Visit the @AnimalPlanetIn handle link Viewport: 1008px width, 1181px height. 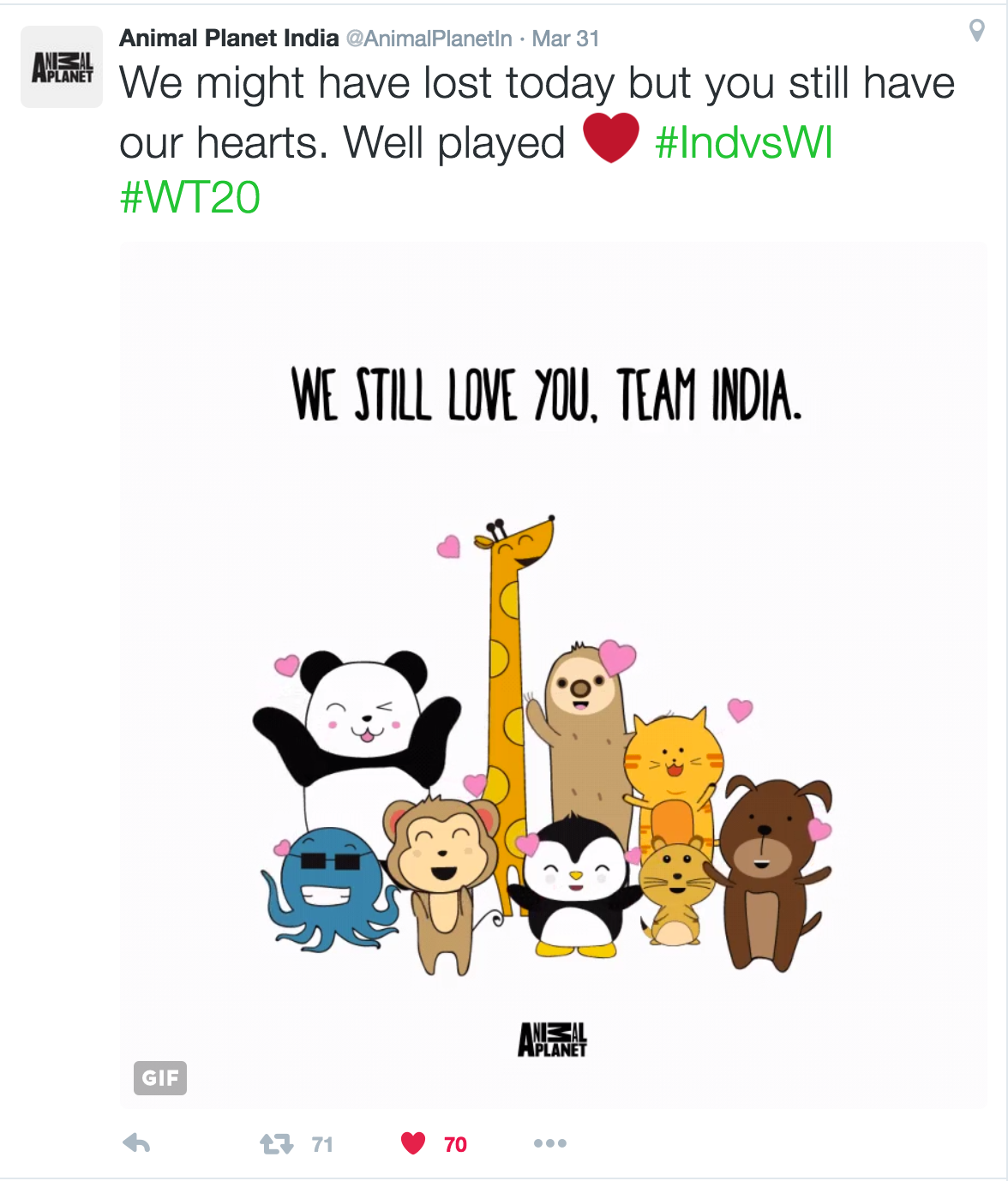click(x=429, y=39)
